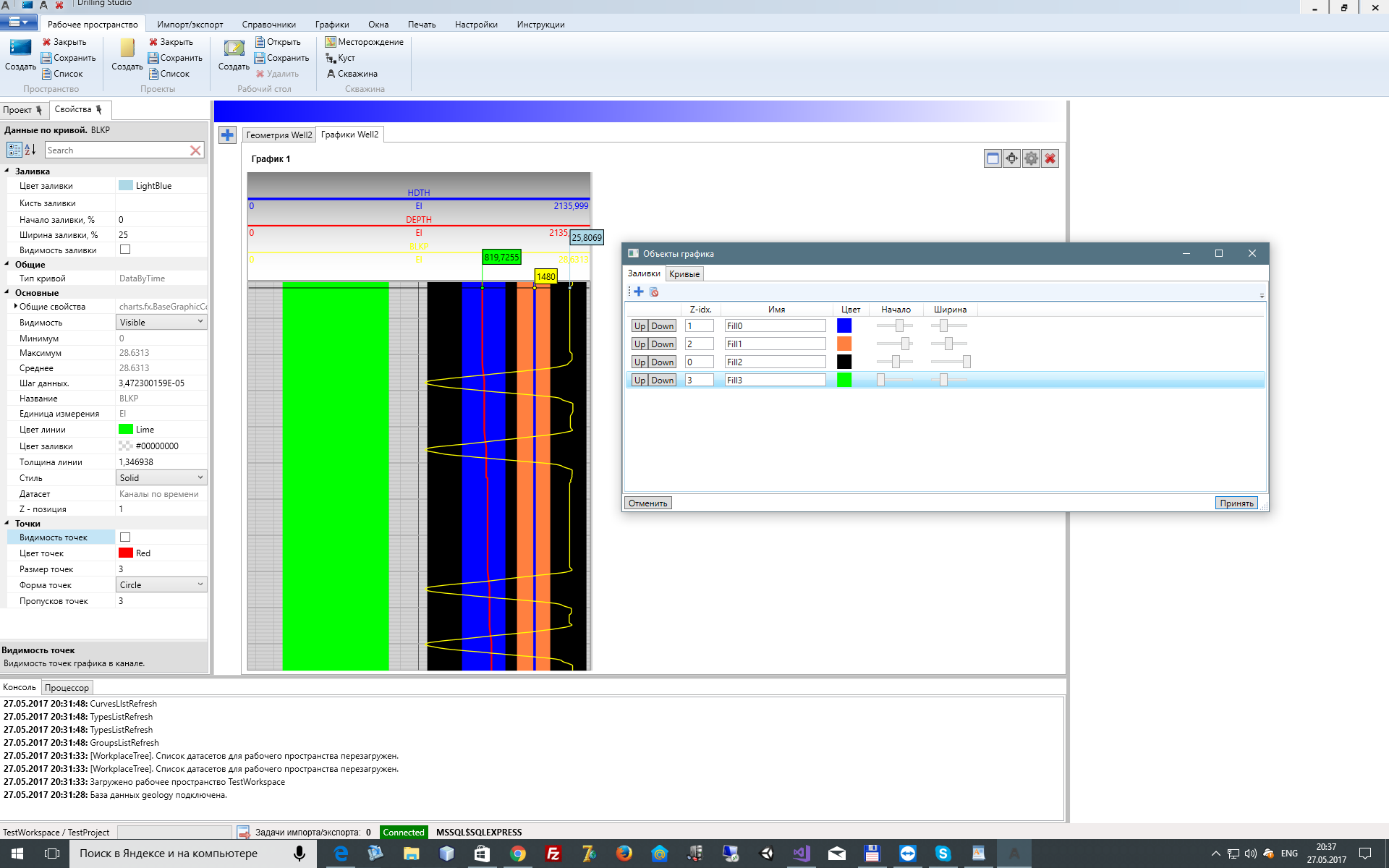The height and width of the screenshot is (868, 1389).
Task: Close workspace via Закрыть in Пространство group
Action: (64, 42)
